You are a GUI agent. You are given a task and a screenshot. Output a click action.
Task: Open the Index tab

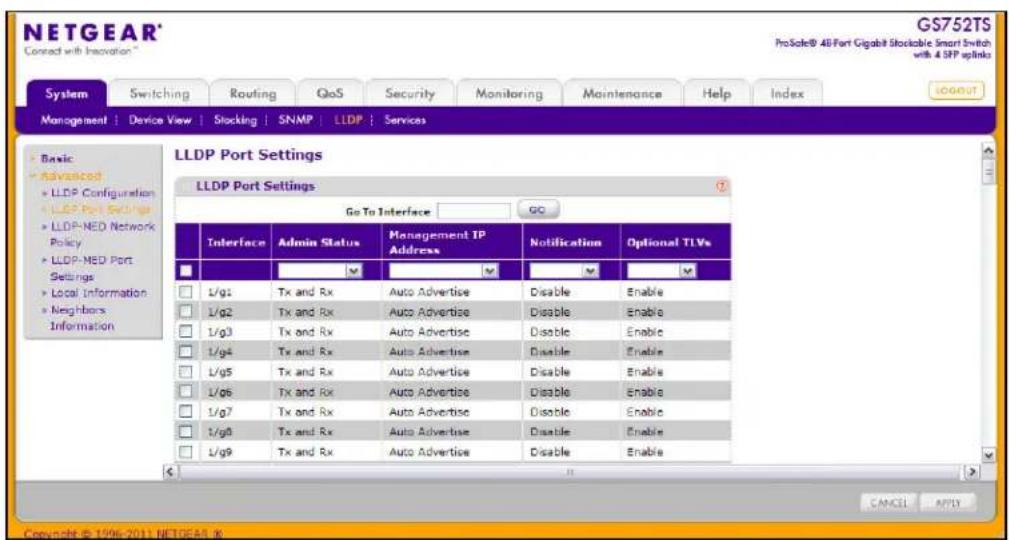[x=787, y=95]
